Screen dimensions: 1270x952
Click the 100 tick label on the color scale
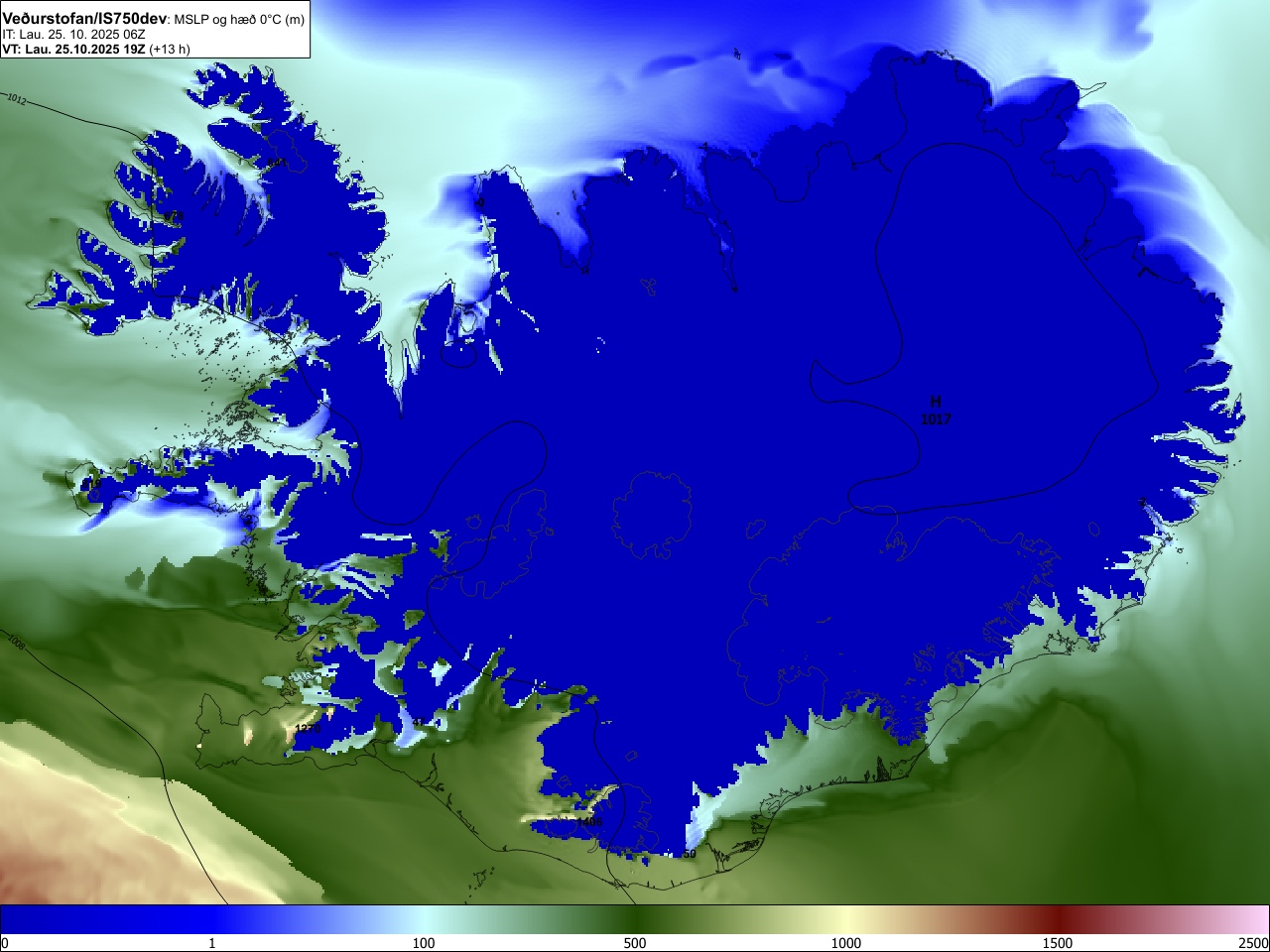(x=424, y=943)
